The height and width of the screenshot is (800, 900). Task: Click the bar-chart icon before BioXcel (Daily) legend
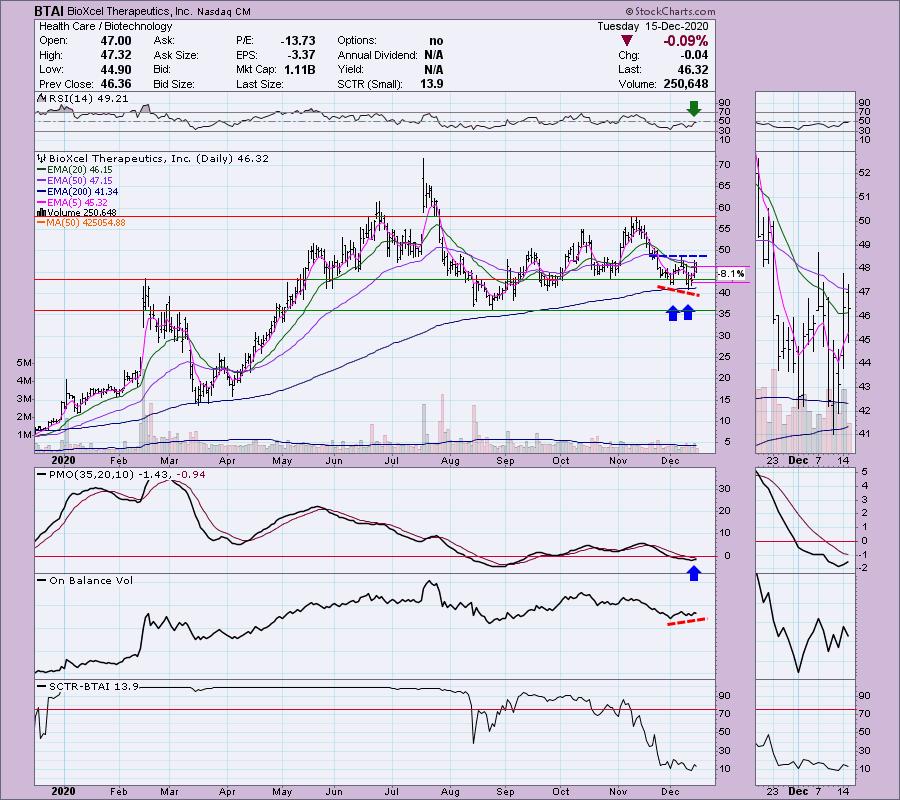(42, 158)
